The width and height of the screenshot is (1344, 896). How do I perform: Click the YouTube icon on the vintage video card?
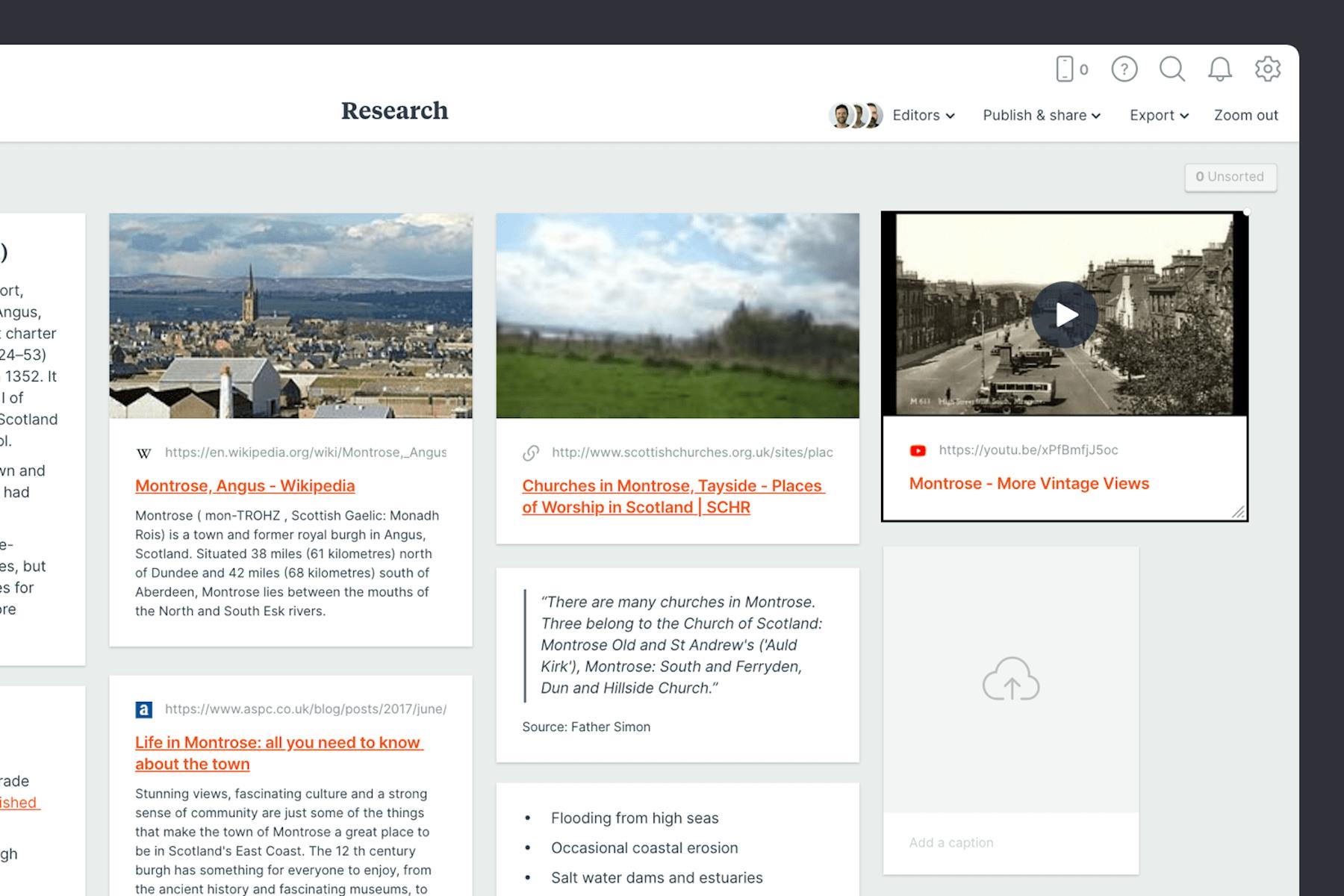tap(917, 449)
